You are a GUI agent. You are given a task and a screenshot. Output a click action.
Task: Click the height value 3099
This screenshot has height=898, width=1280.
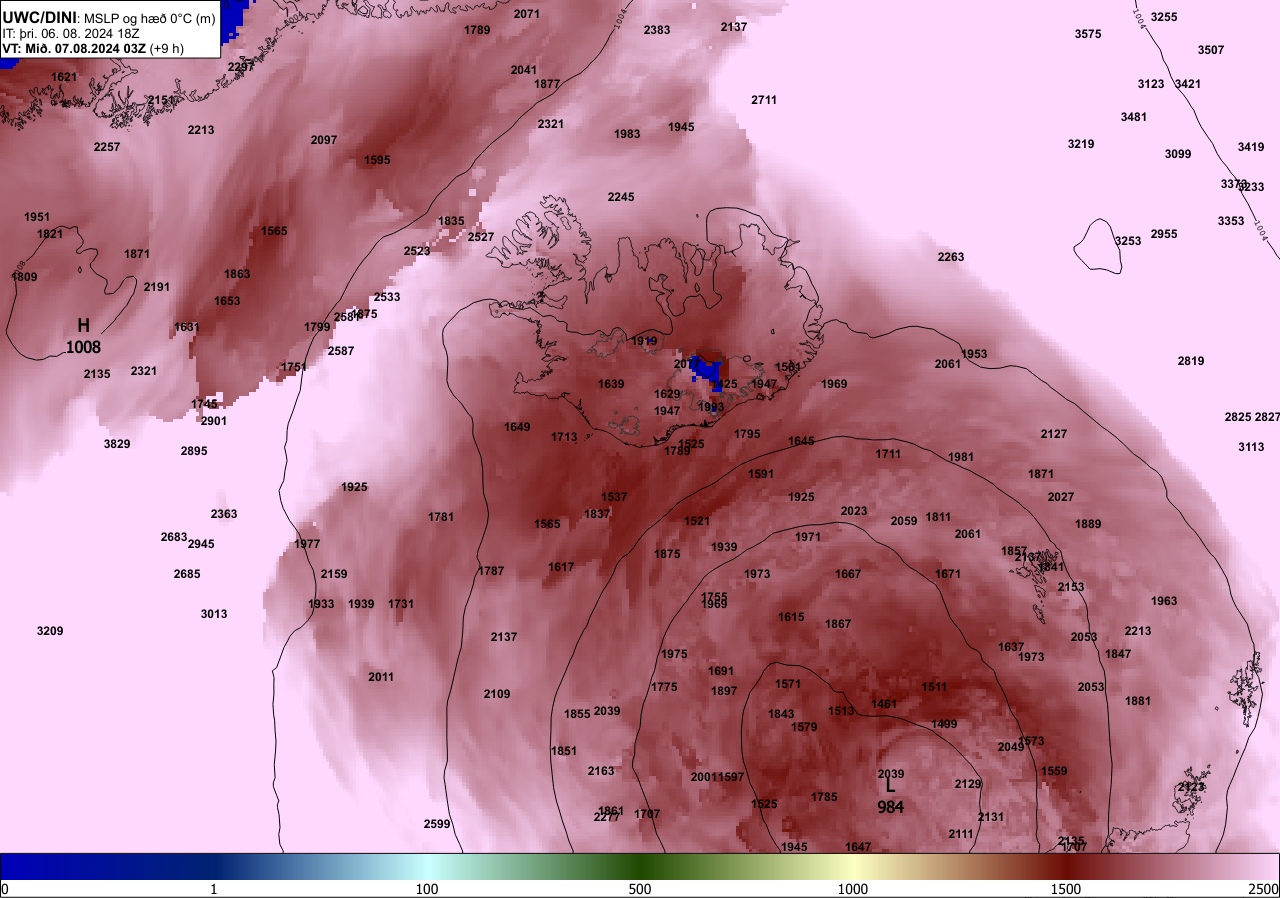pos(1178,154)
